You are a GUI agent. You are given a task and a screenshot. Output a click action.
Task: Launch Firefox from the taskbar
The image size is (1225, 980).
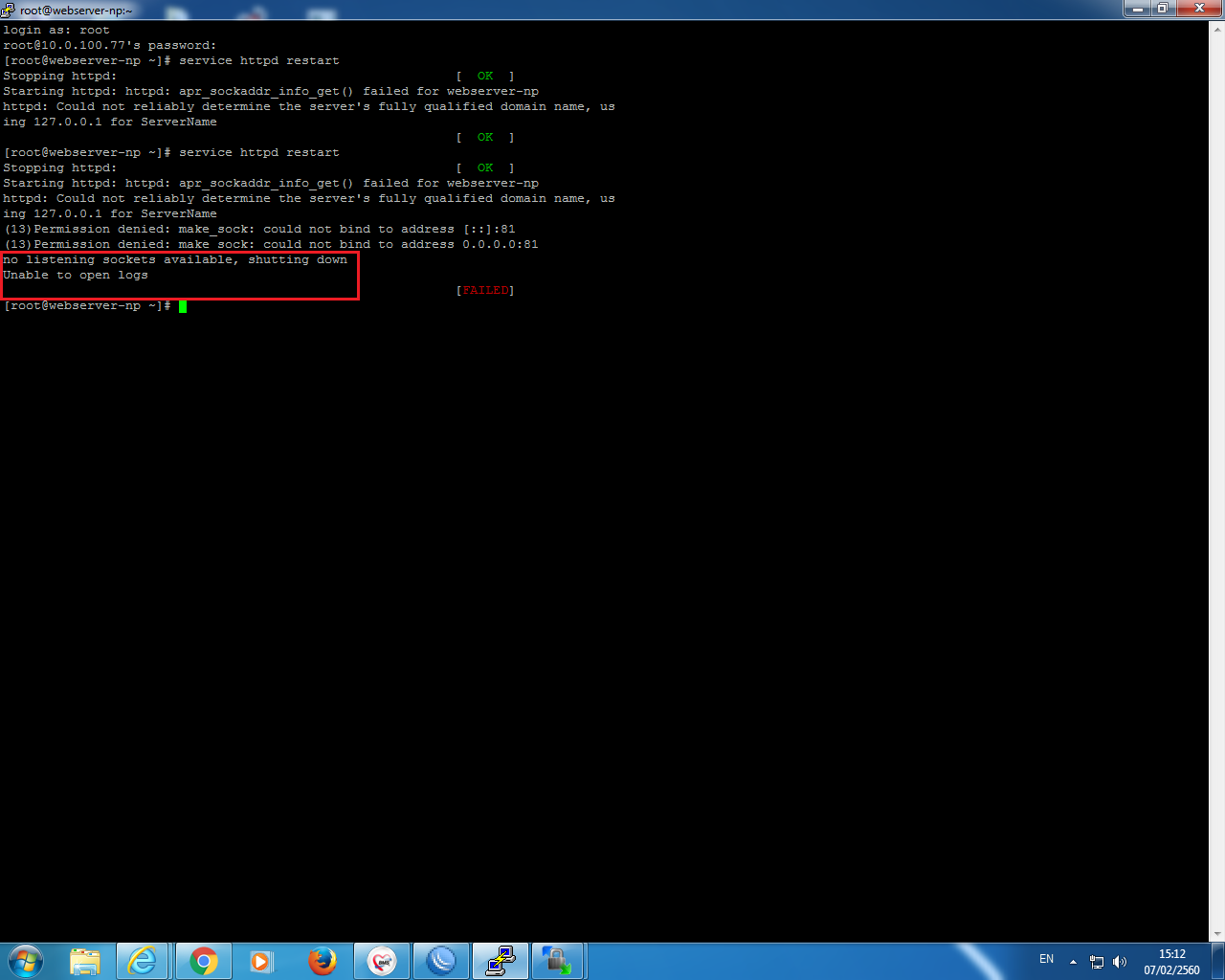322,961
